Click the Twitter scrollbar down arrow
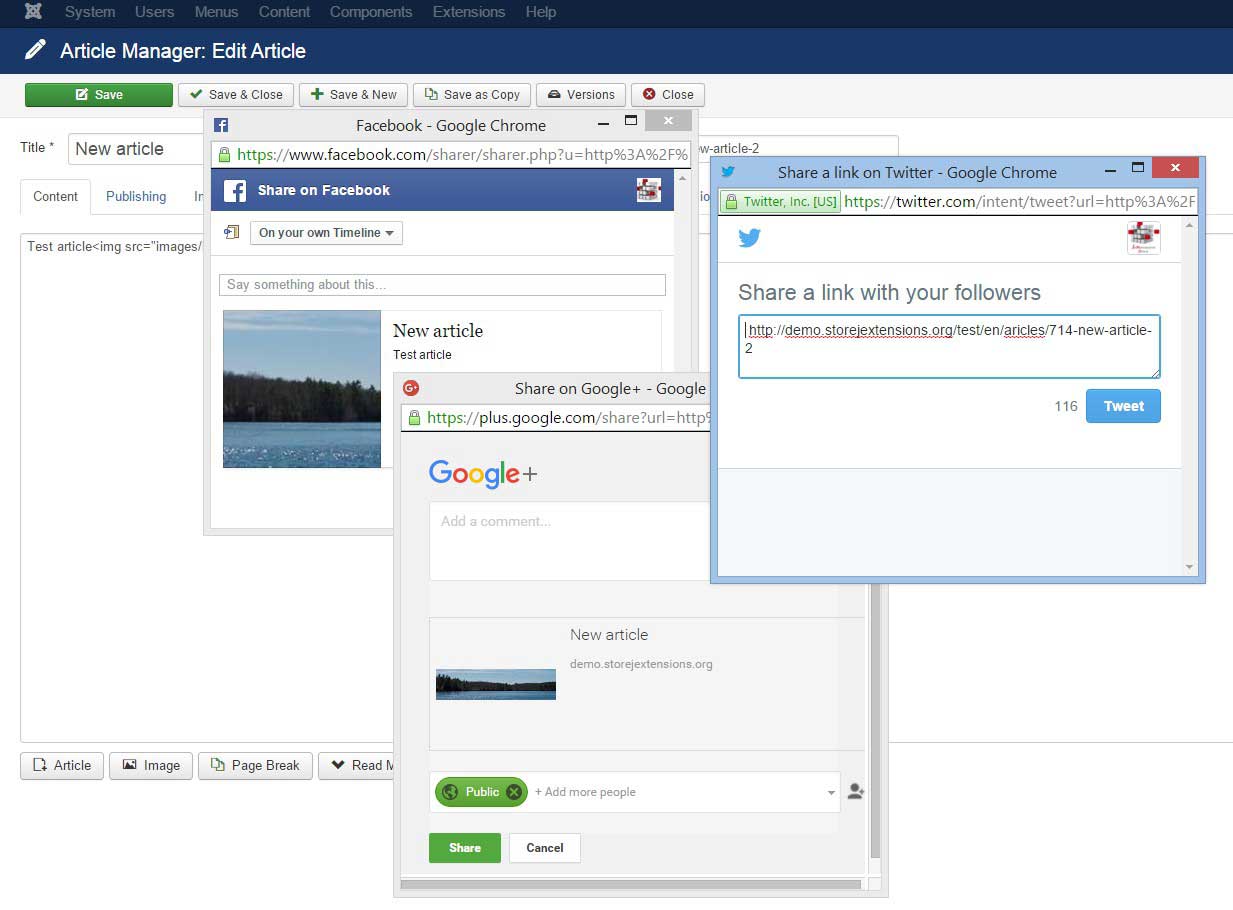Screen dimensions: 1233x910 coord(1189,567)
